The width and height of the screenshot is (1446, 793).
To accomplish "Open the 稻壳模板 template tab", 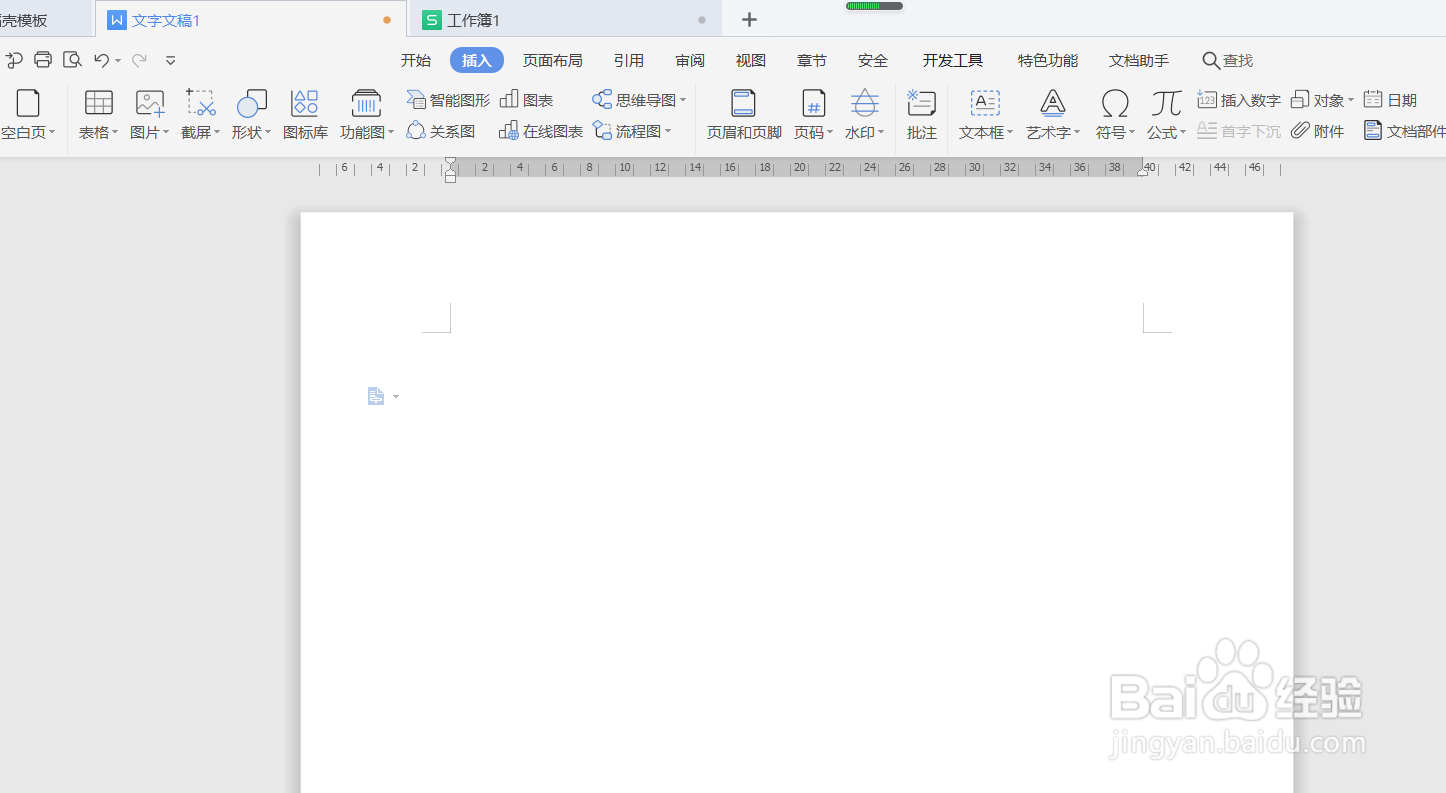I will click(x=45, y=20).
